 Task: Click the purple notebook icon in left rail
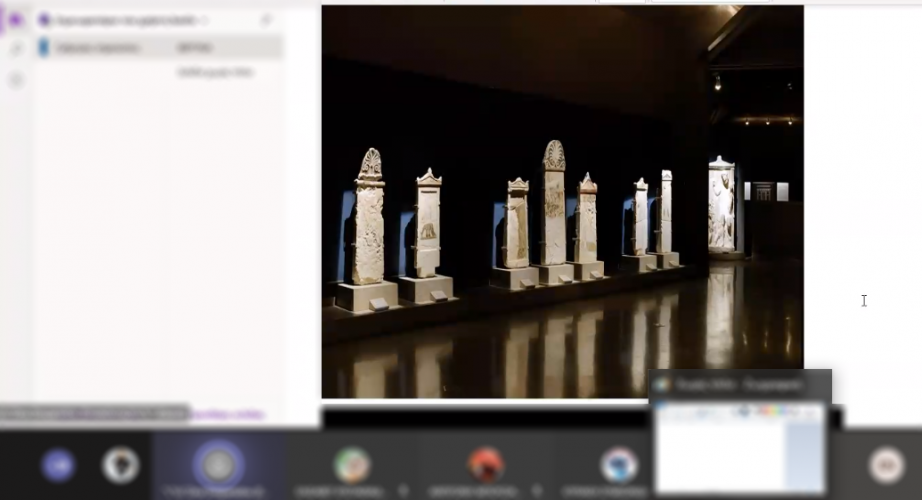15,20
